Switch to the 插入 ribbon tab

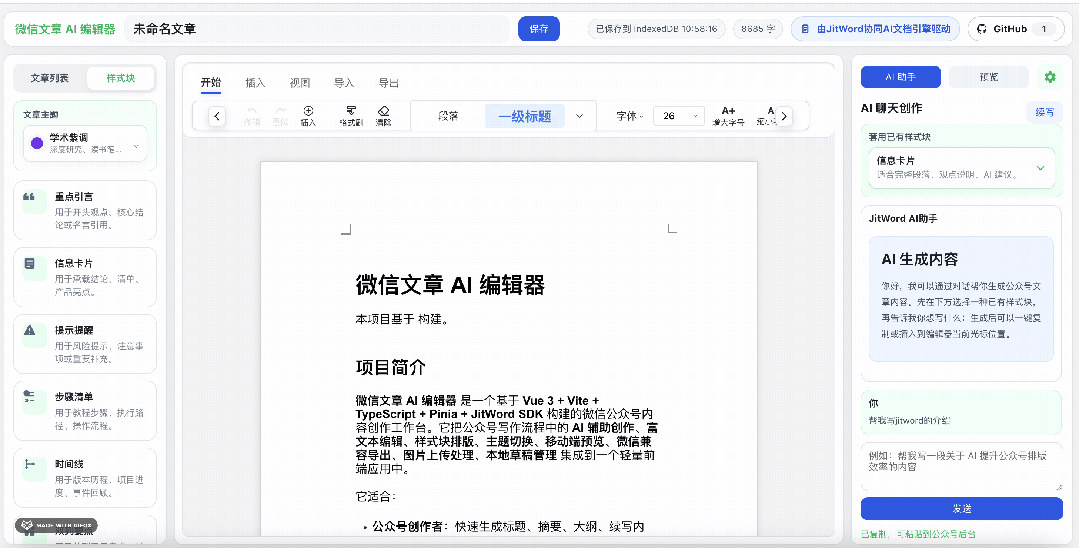click(x=255, y=83)
